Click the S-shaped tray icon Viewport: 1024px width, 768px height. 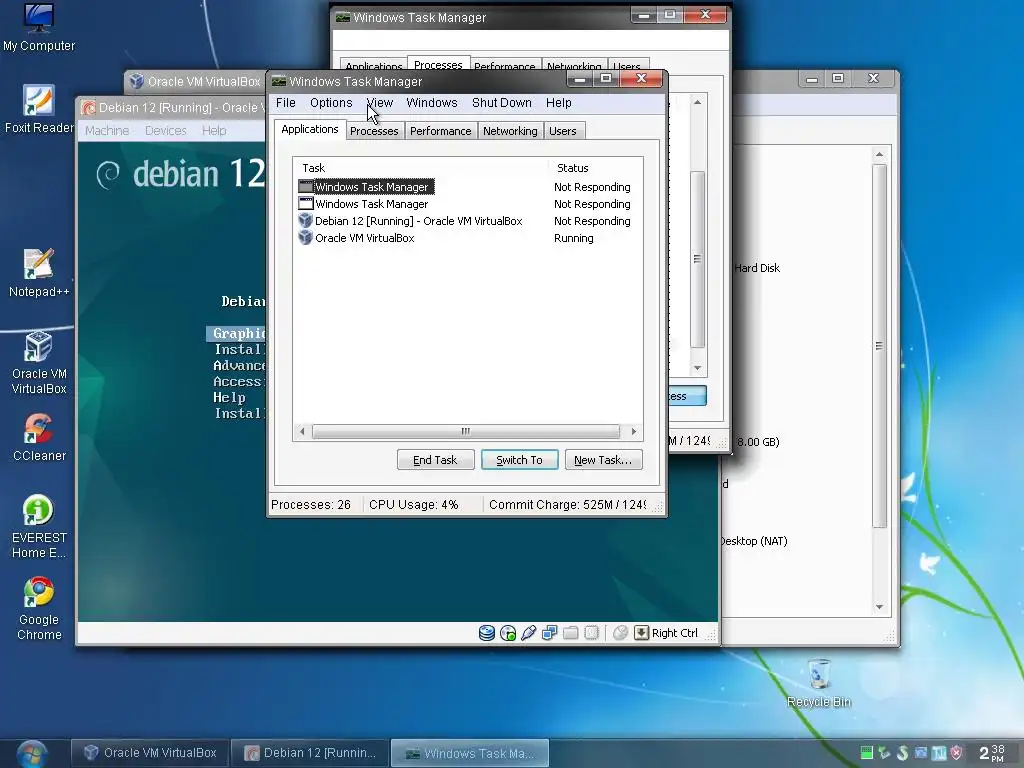tap(903, 753)
